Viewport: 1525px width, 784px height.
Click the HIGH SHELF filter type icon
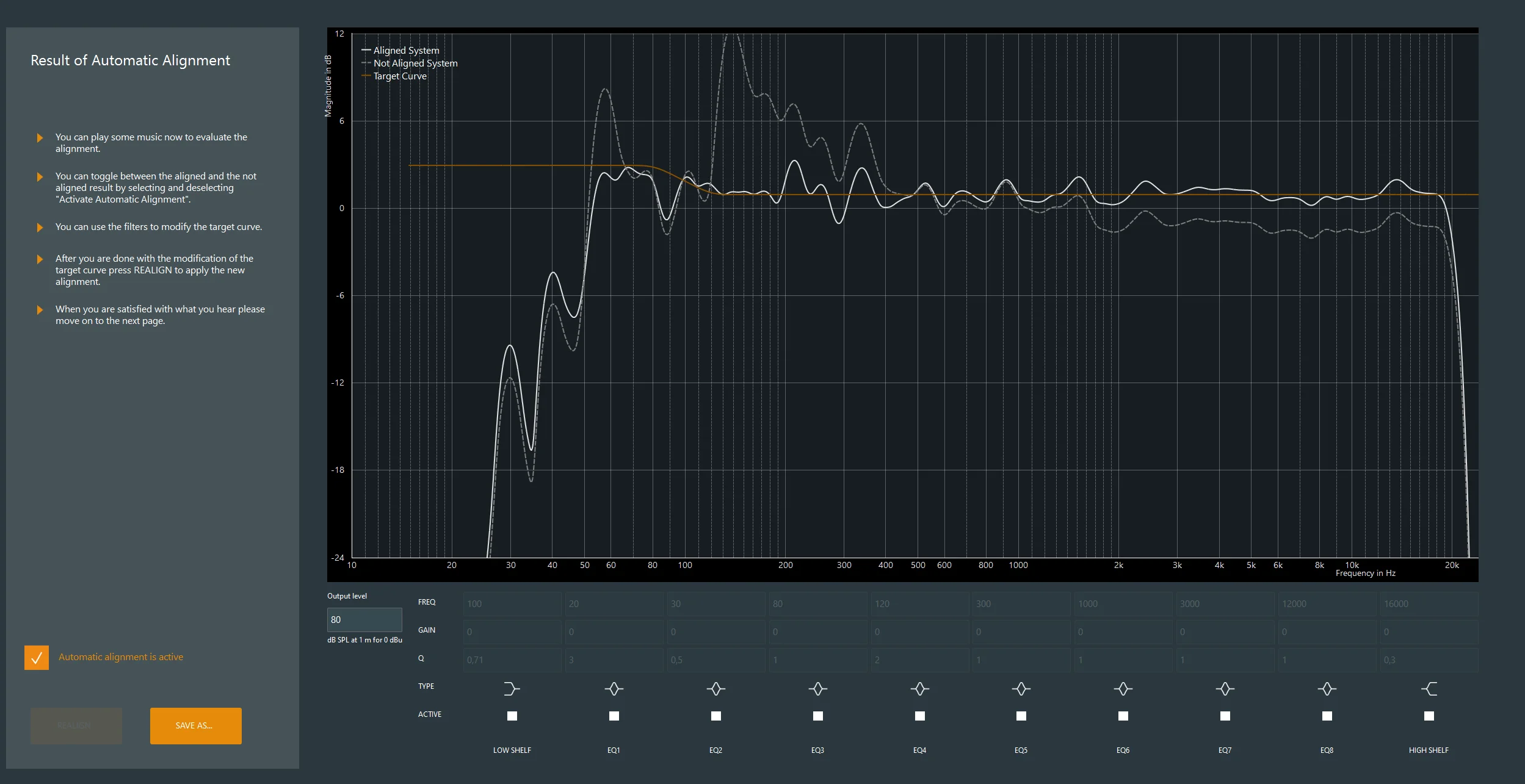[1429, 689]
